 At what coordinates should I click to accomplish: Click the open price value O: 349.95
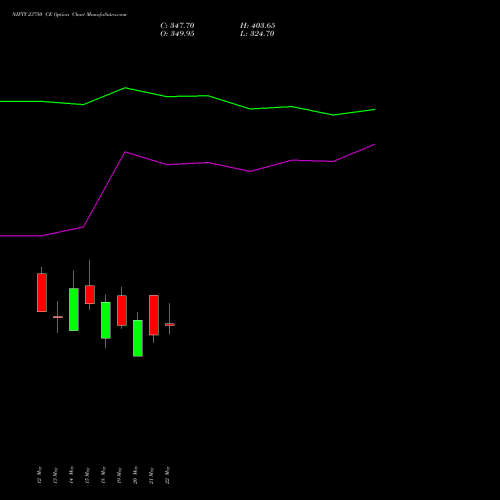click(x=177, y=34)
